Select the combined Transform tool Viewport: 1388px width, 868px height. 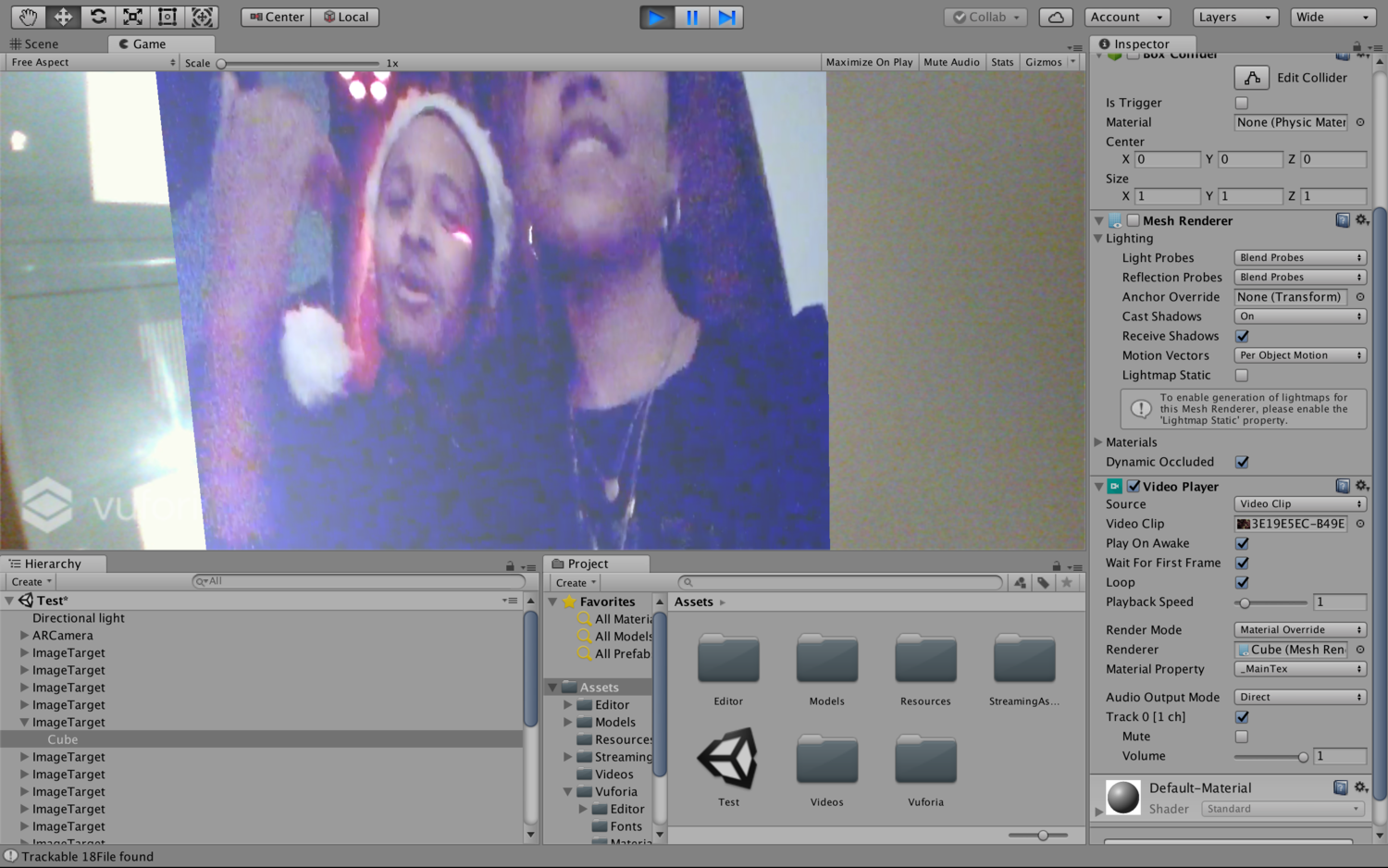pos(202,17)
